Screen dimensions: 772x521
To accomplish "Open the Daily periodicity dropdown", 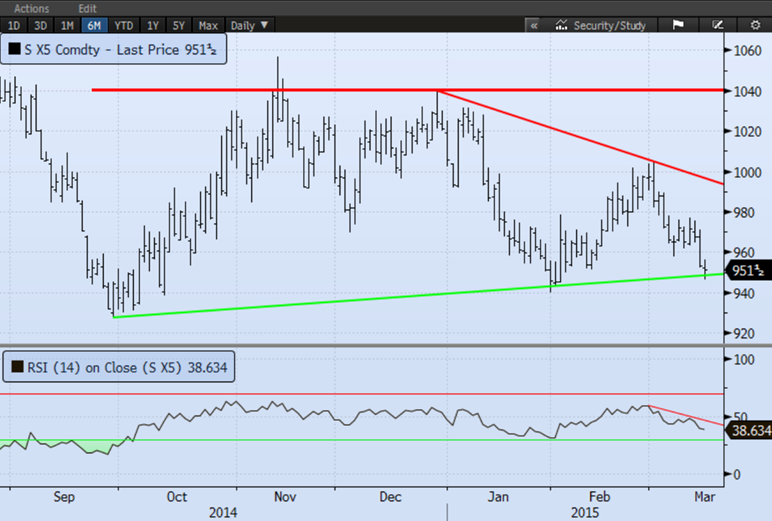I will (249, 25).
